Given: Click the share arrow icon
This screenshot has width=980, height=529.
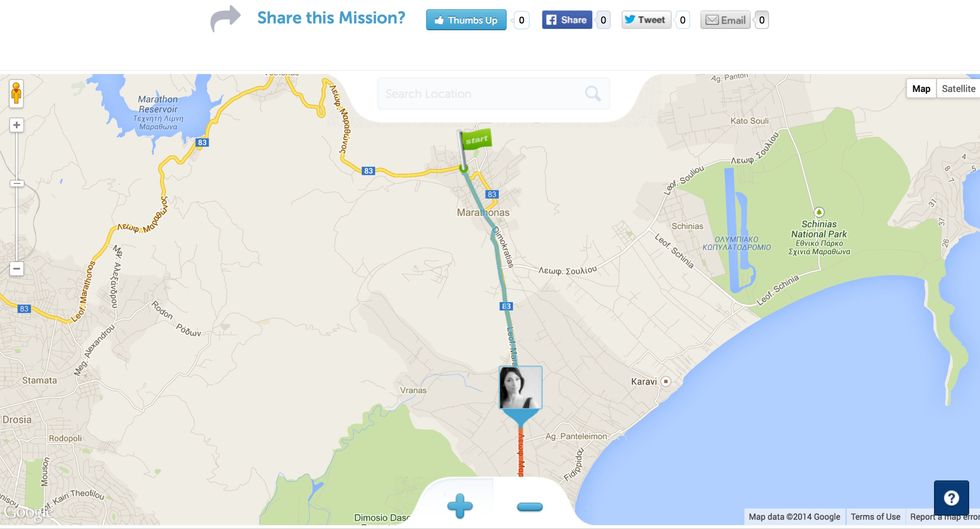Looking at the screenshot, I should (225, 18).
